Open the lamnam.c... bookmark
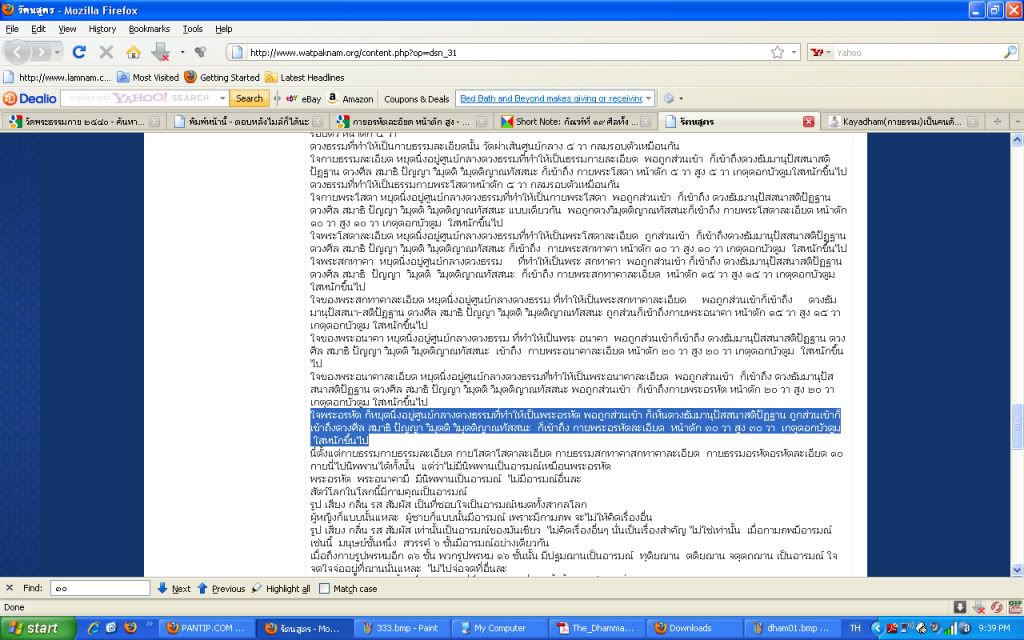 click(x=57, y=77)
